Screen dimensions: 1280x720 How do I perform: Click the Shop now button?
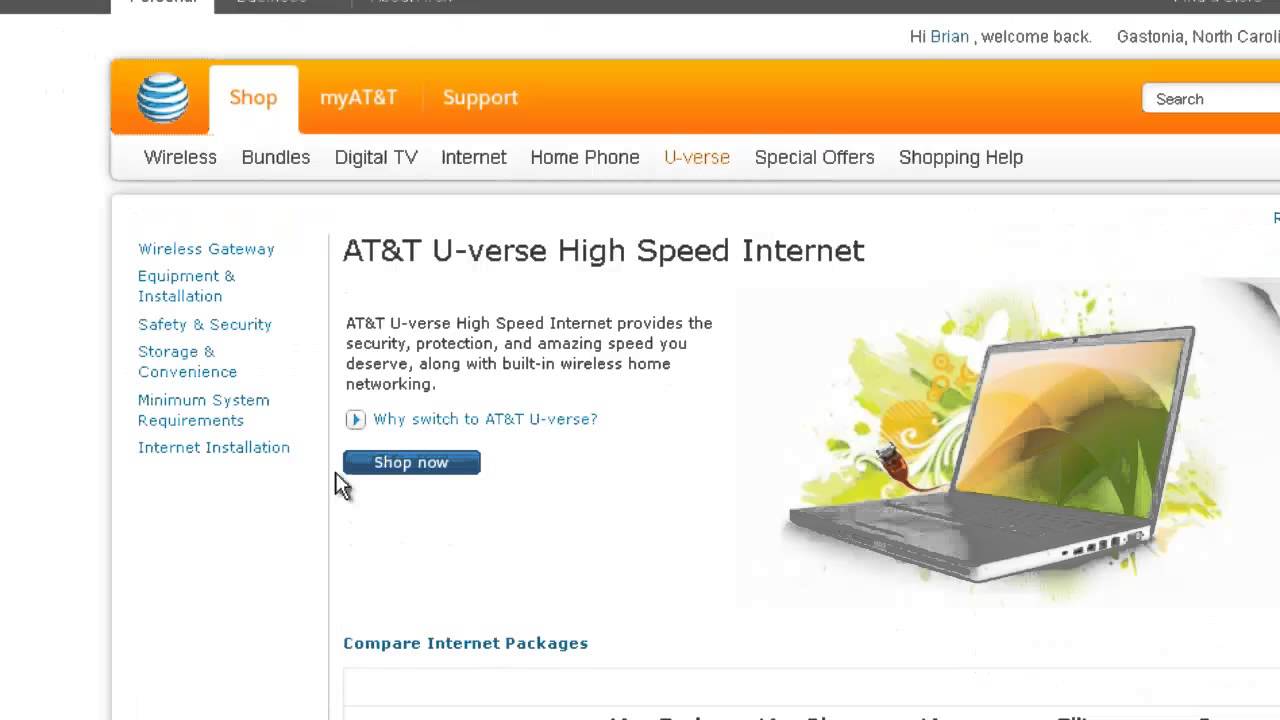click(x=412, y=462)
